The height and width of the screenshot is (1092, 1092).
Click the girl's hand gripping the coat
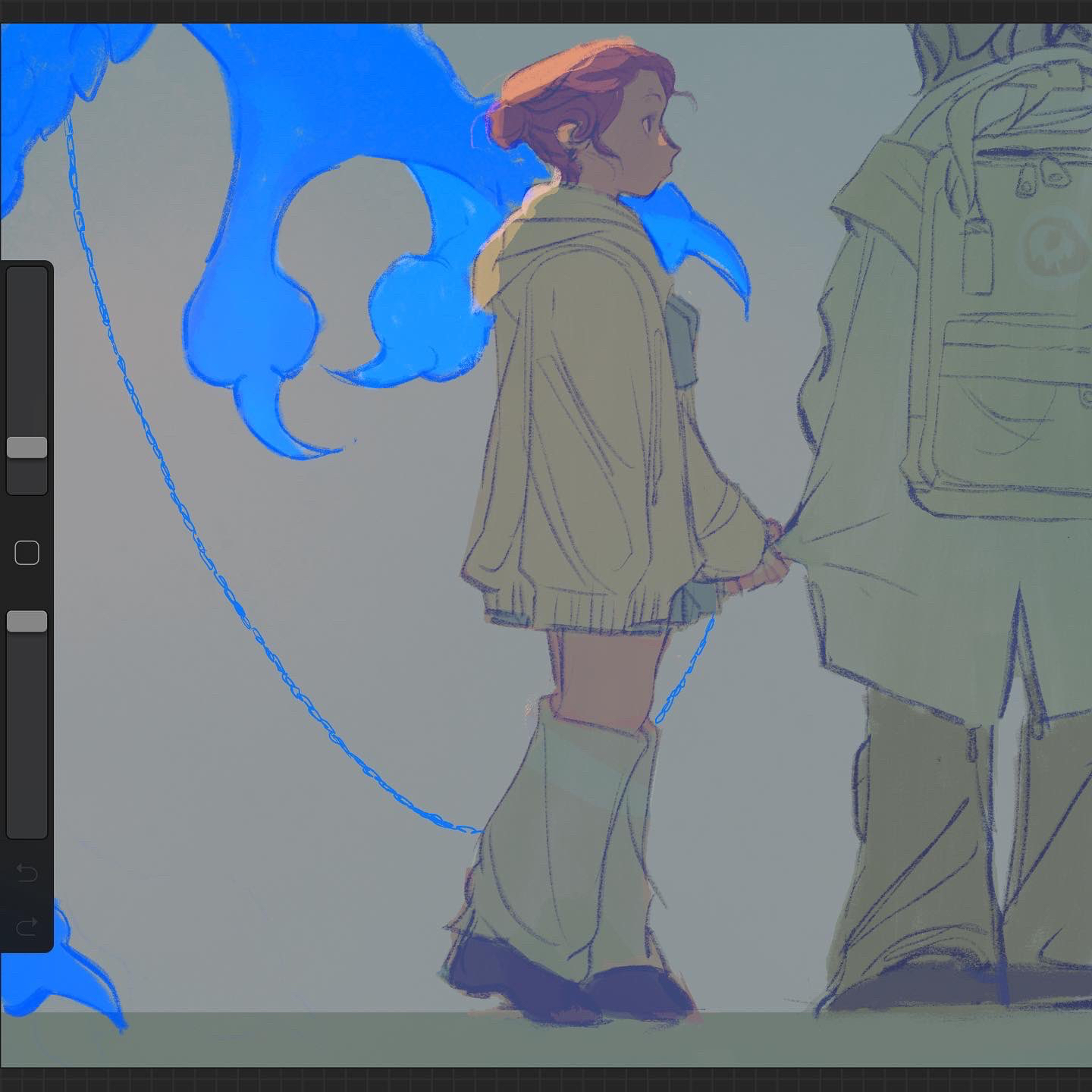pos(762,567)
